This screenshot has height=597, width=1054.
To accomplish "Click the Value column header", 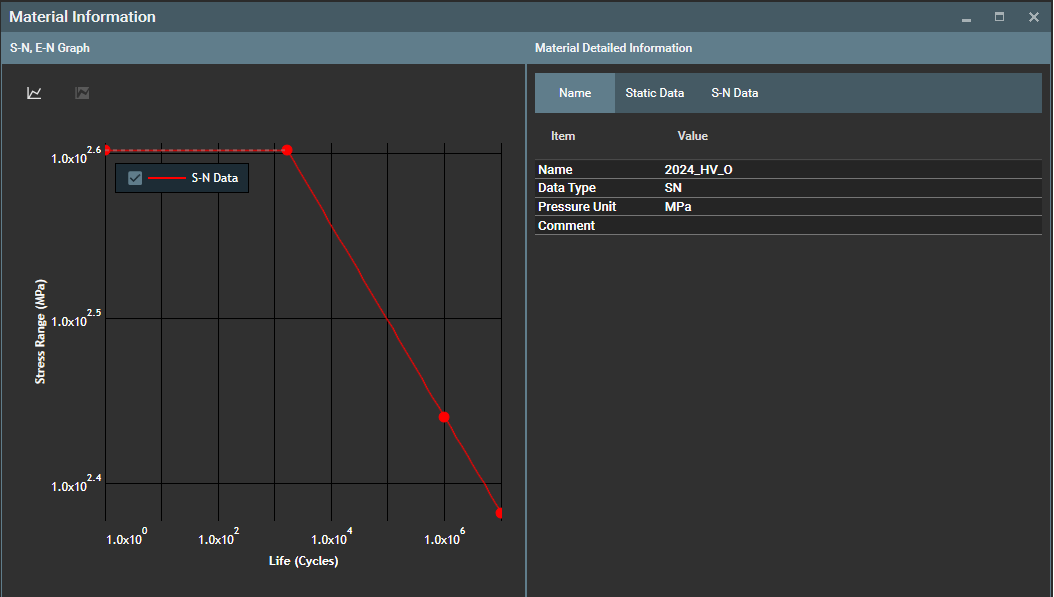I will pyautogui.click(x=692, y=136).
